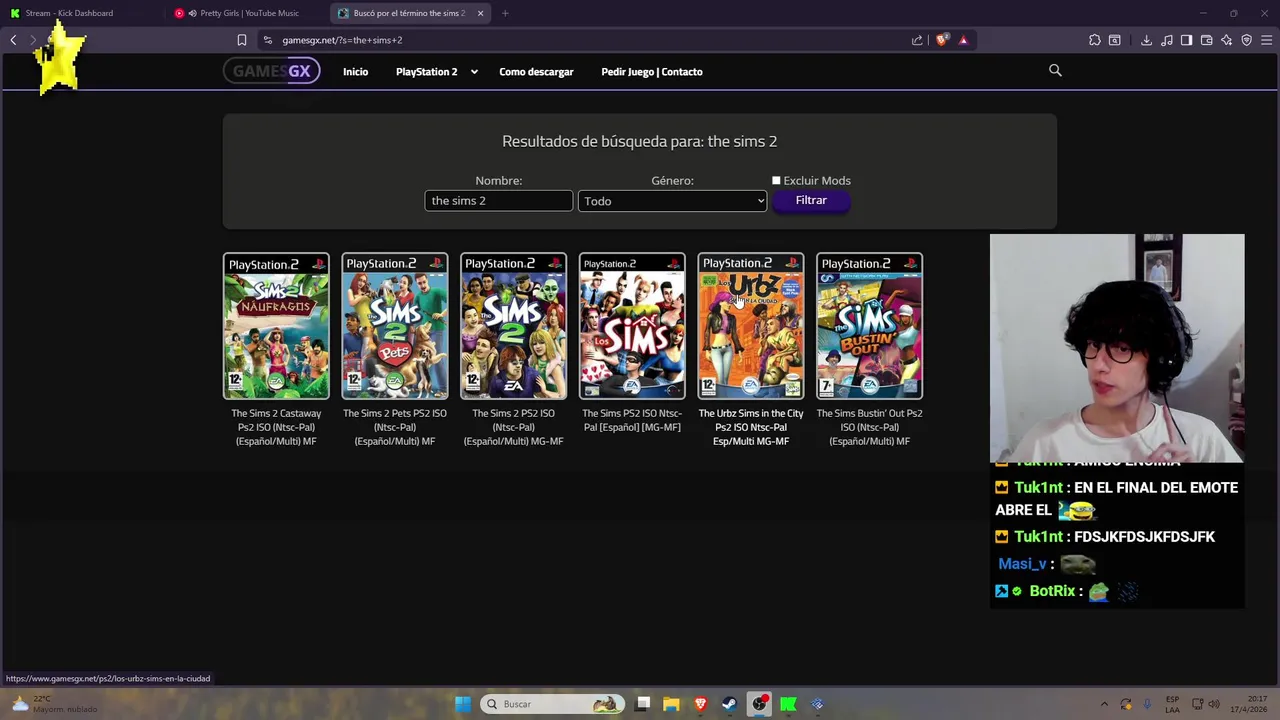This screenshot has height=720, width=1280.
Task: Open The Sims 2 Castaway Ps2 ISO link
Action: tap(276, 427)
